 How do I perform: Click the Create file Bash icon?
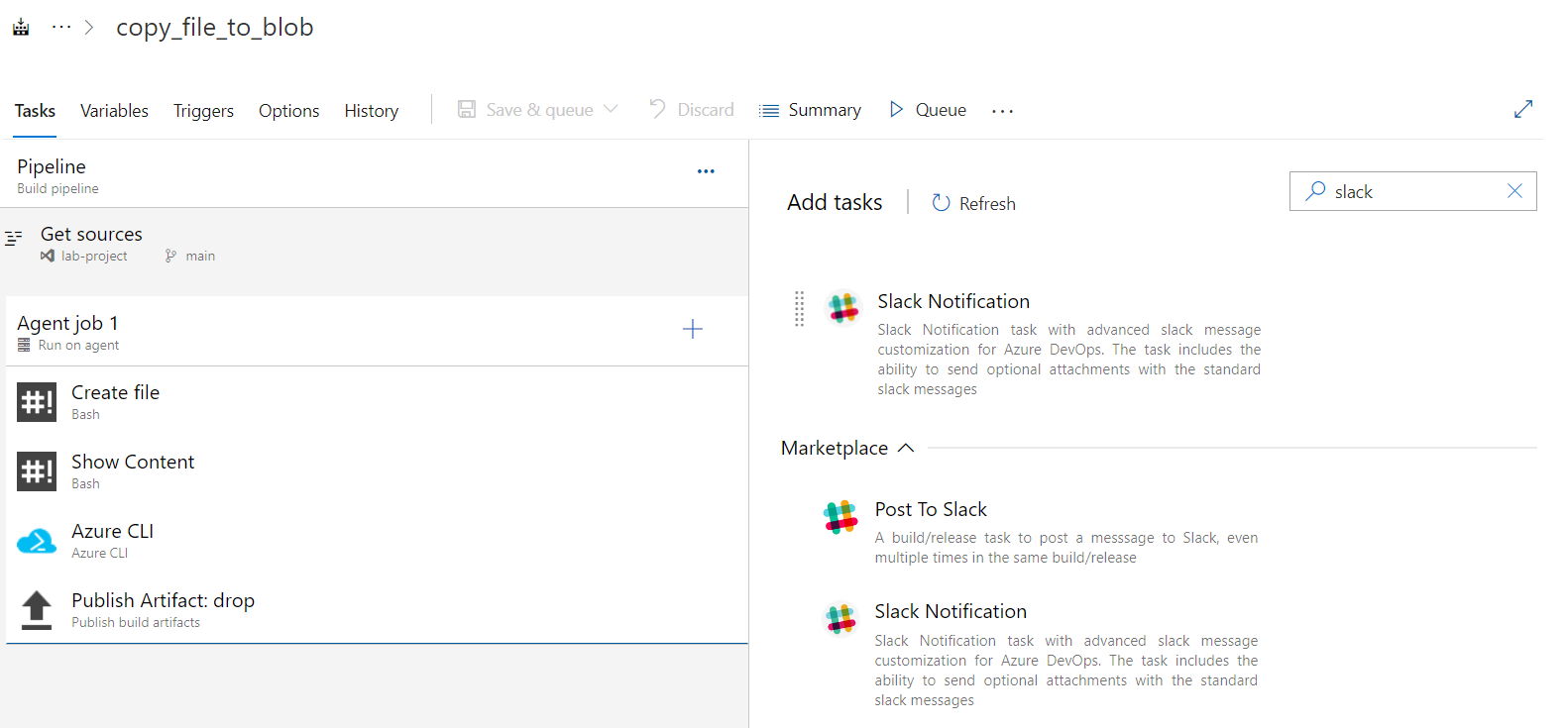tap(37, 402)
